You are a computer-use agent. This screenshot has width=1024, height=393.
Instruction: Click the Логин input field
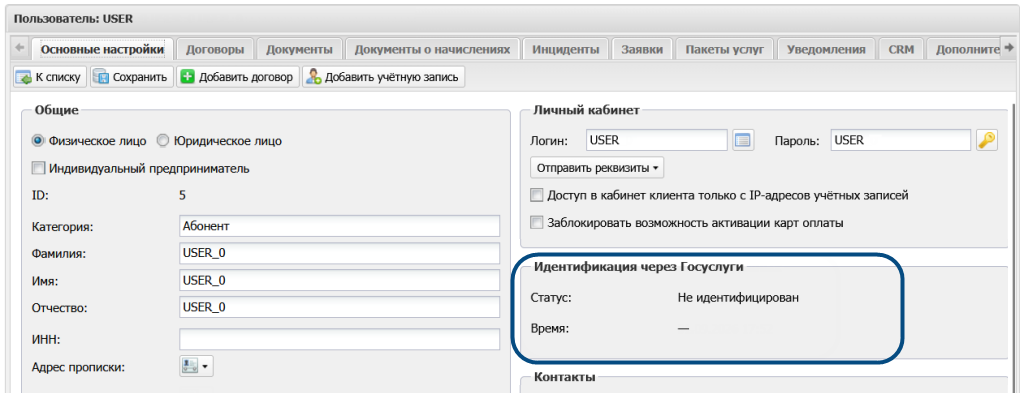point(656,140)
